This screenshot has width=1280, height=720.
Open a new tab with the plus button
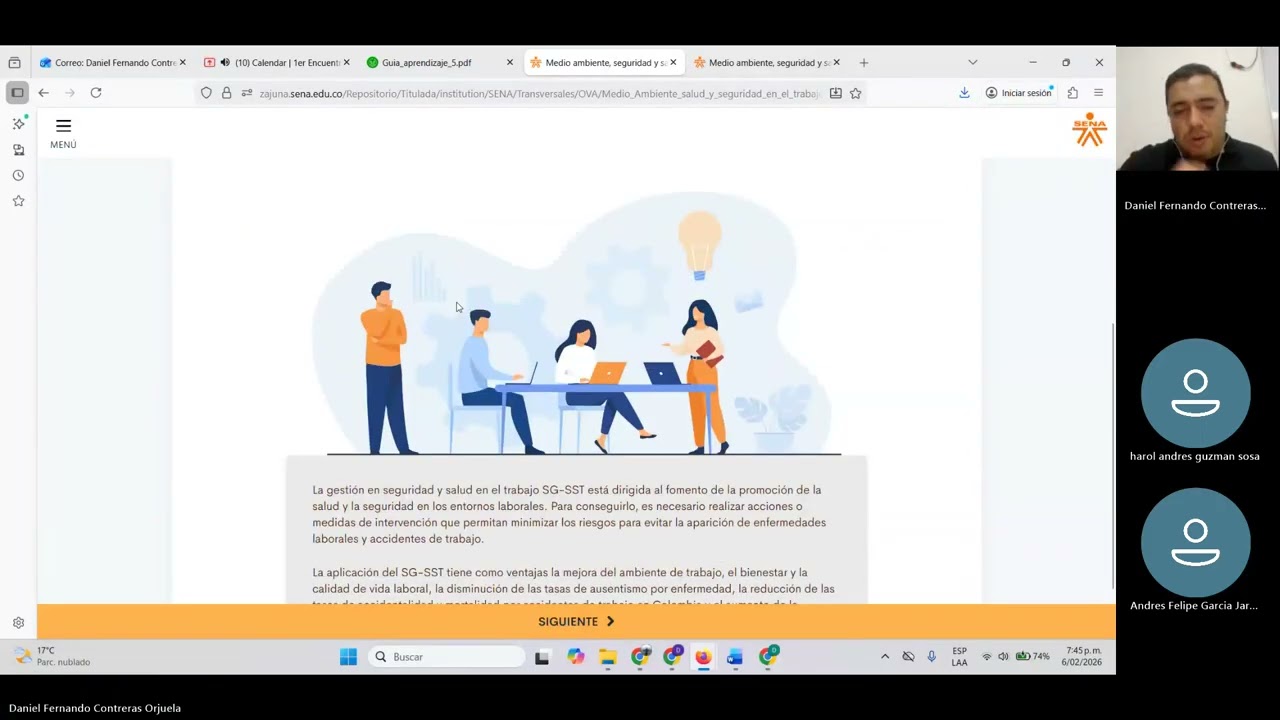[x=864, y=62]
